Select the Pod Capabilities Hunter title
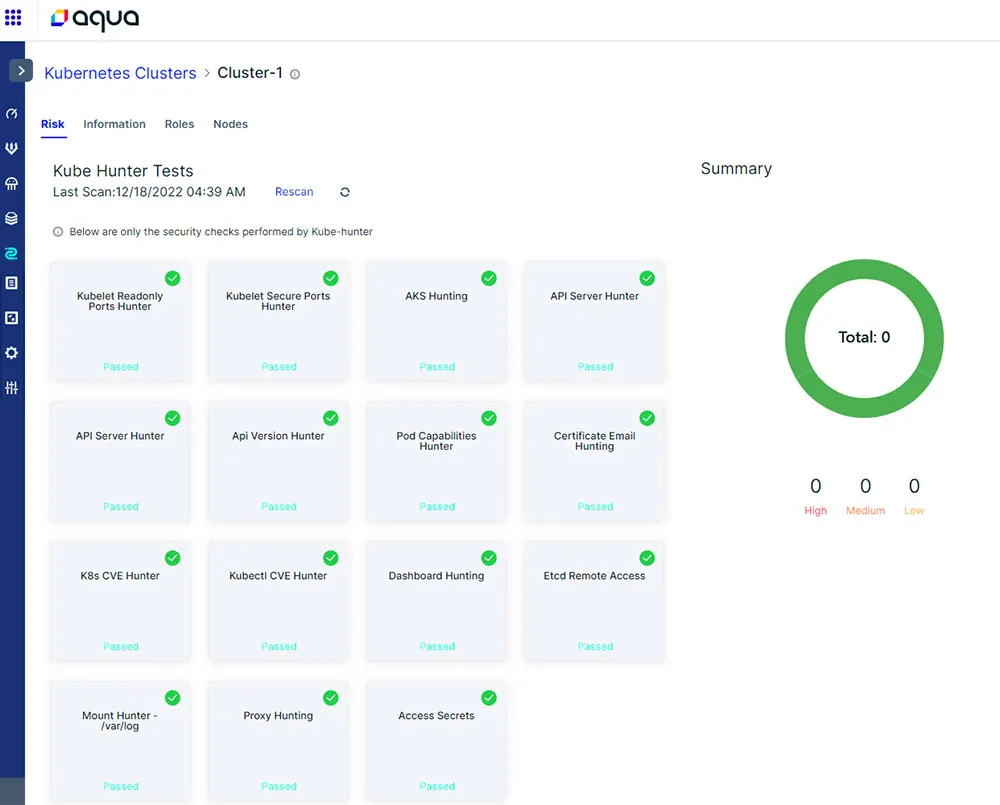This screenshot has height=805, width=1000. [x=436, y=441]
